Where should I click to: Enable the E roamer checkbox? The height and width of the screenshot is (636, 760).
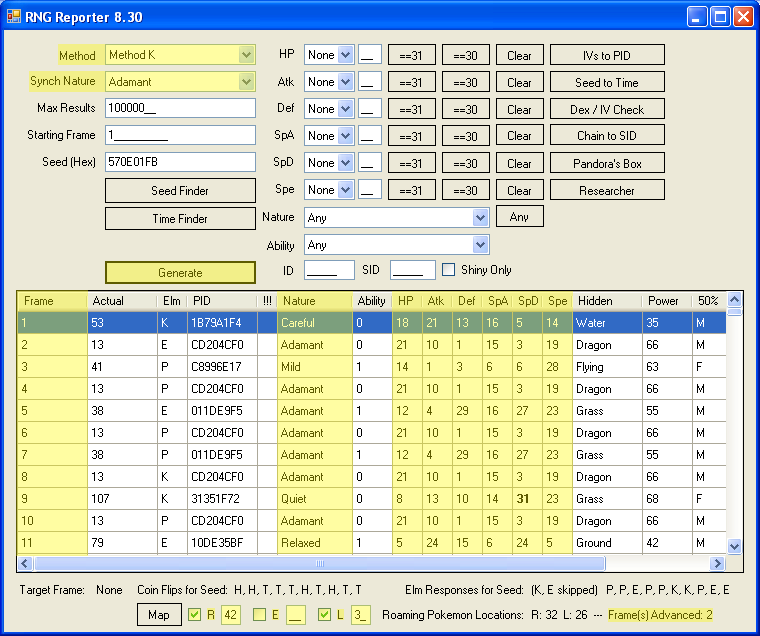(260, 615)
